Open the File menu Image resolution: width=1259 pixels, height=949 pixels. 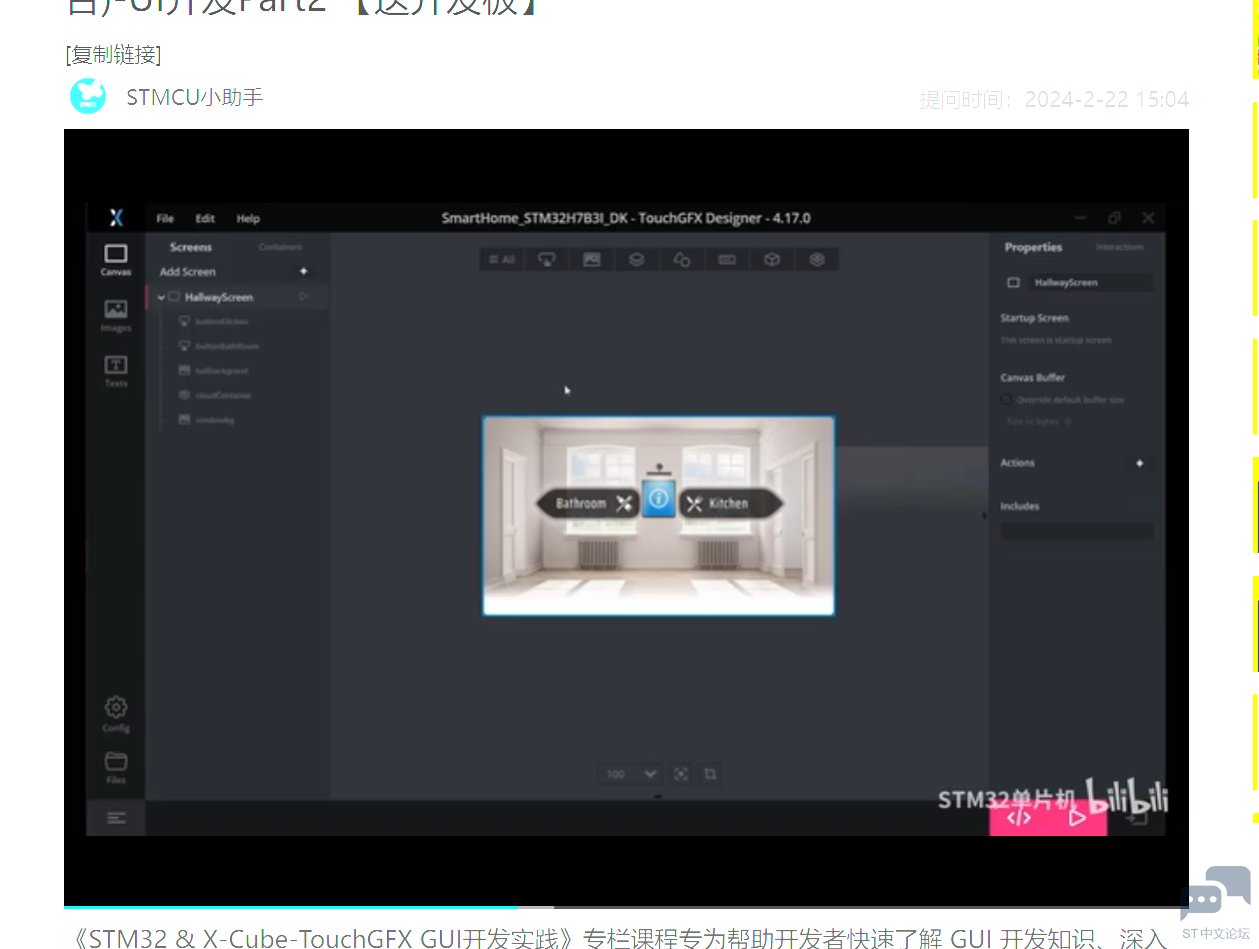point(165,218)
